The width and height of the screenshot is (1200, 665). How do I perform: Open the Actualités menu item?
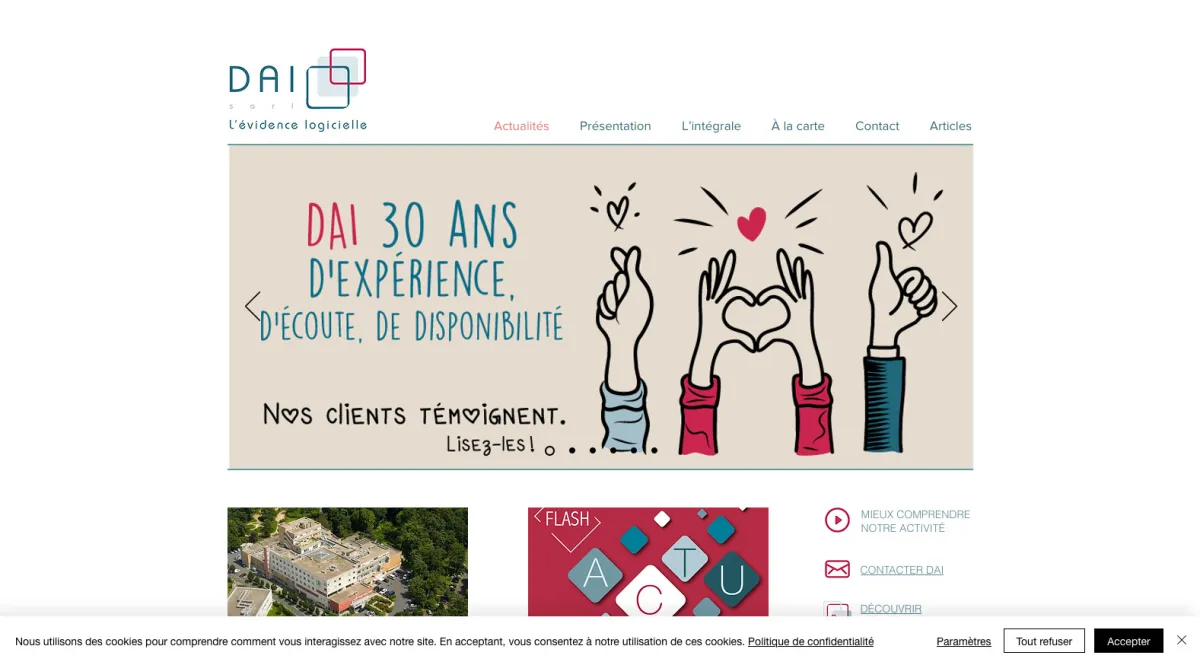[521, 126]
